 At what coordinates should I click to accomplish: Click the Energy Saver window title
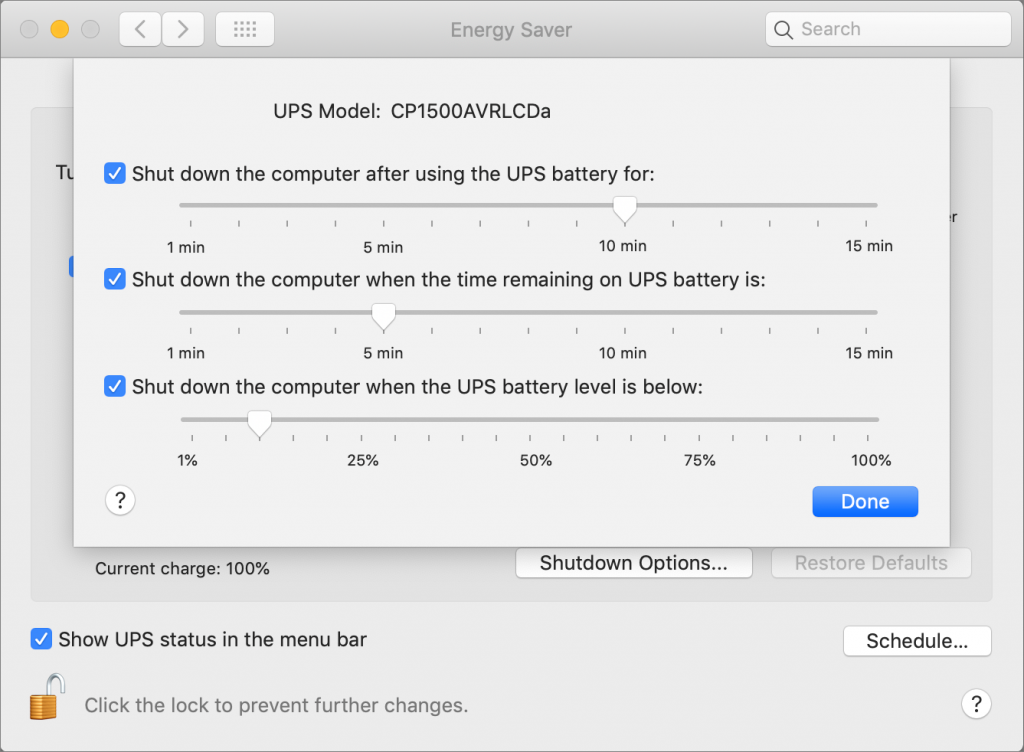tap(511, 30)
